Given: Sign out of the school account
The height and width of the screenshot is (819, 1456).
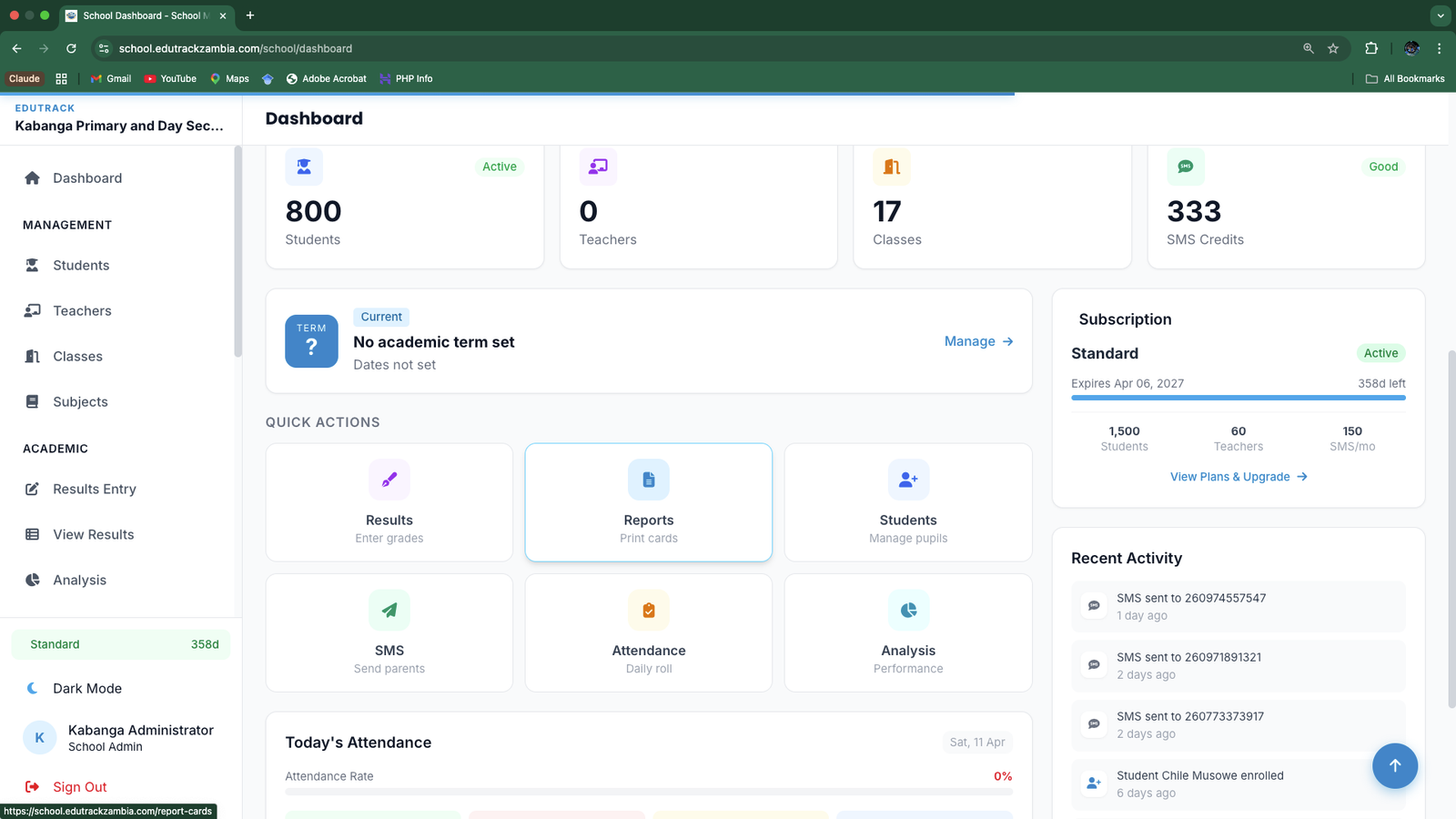Looking at the screenshot, I should [x=79, y=787].
